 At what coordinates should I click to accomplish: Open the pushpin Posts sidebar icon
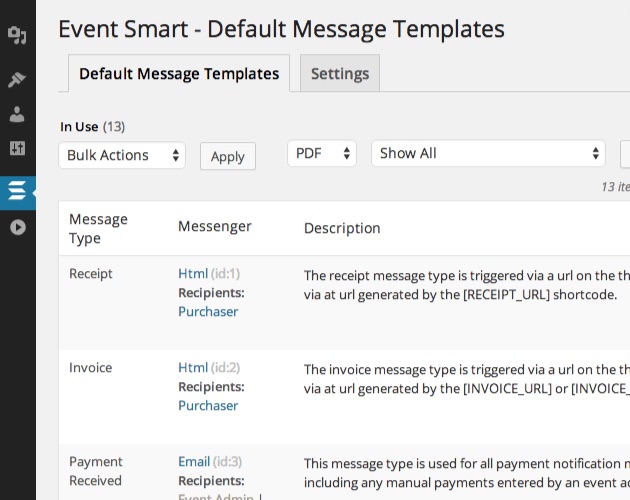[x=17, y=80]
